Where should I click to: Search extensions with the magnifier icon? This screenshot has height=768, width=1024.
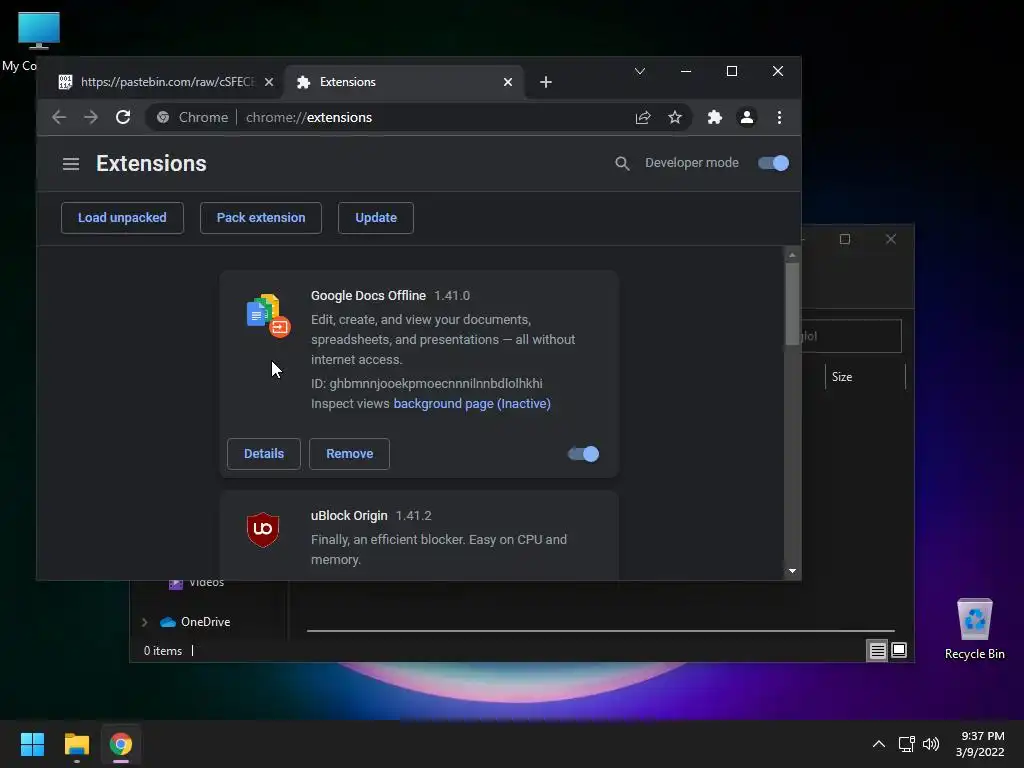point(622,163)
